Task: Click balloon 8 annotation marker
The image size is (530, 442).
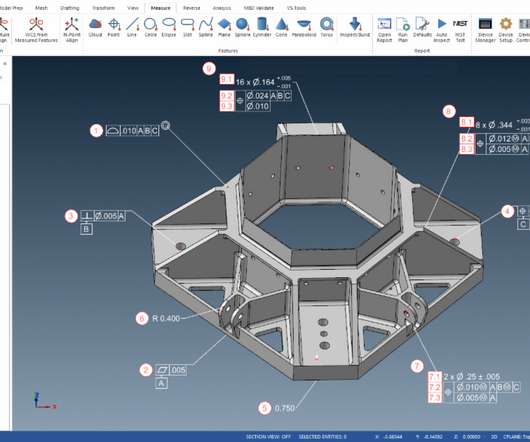Action: click(449, 111)
